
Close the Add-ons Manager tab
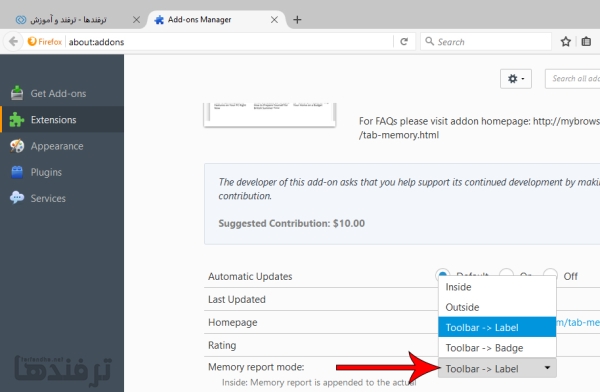[274, 20]
